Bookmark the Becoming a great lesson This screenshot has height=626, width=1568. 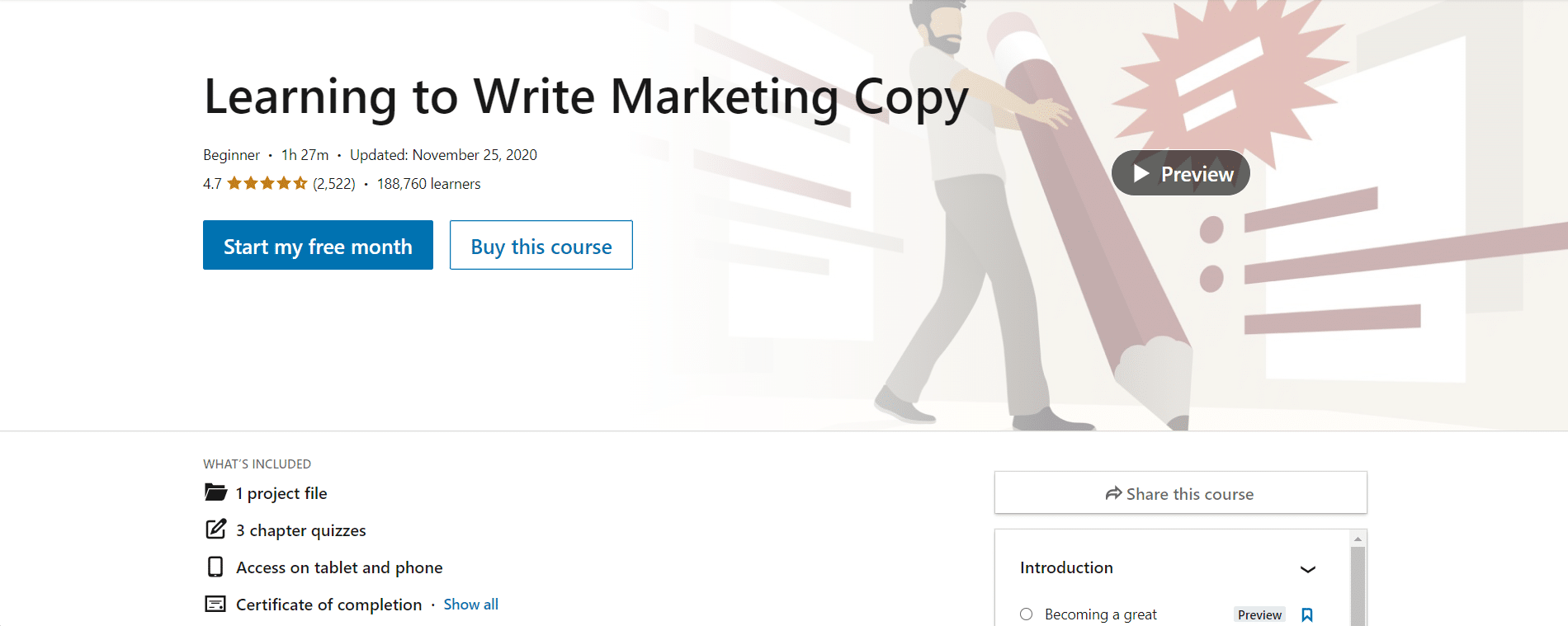[1306, 614]
